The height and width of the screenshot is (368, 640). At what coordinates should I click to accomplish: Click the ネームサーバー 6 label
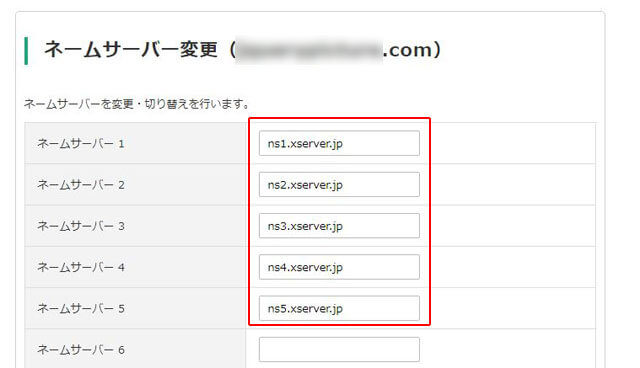coord(81,350)
